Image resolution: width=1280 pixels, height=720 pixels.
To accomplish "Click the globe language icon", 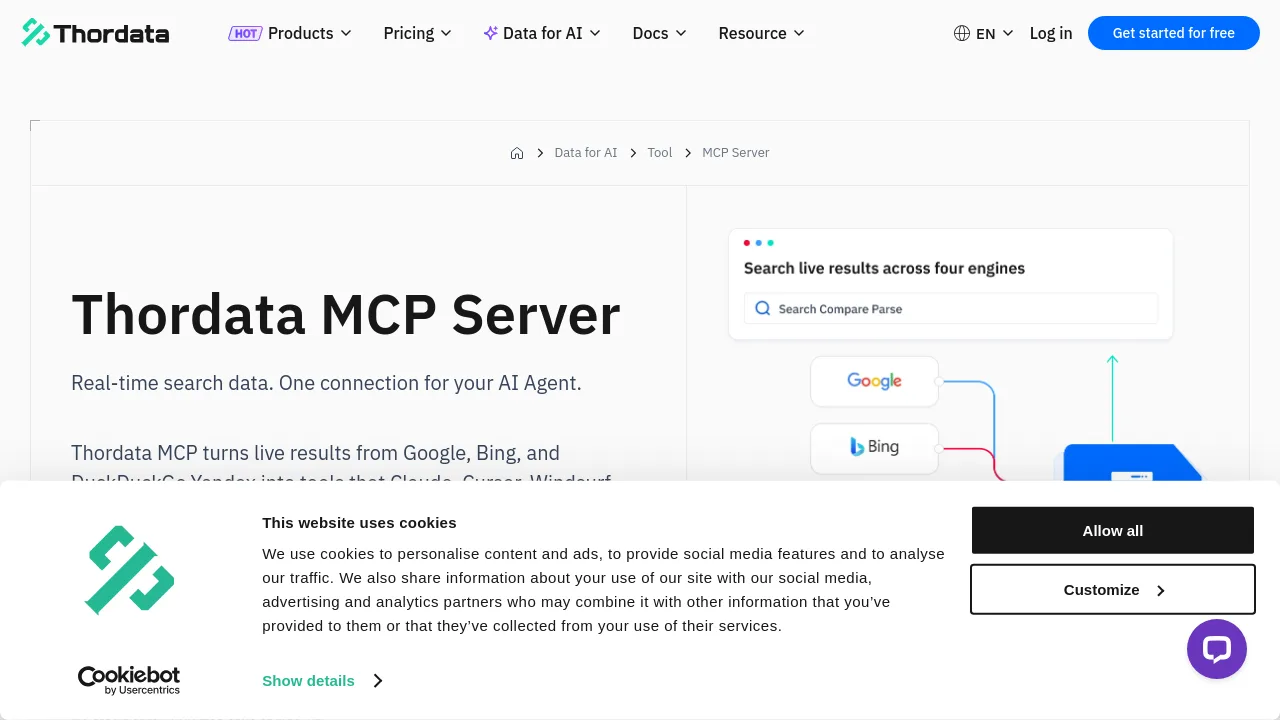I will (962, 33).
